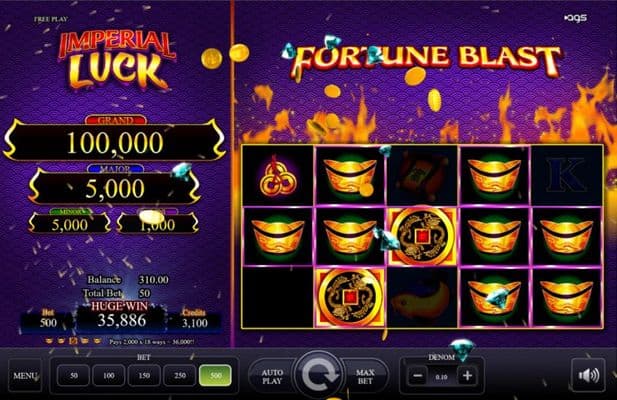Click the Grand jackpot 100,000 display
This screenshot has width=617, height=400.
(115, 142)
